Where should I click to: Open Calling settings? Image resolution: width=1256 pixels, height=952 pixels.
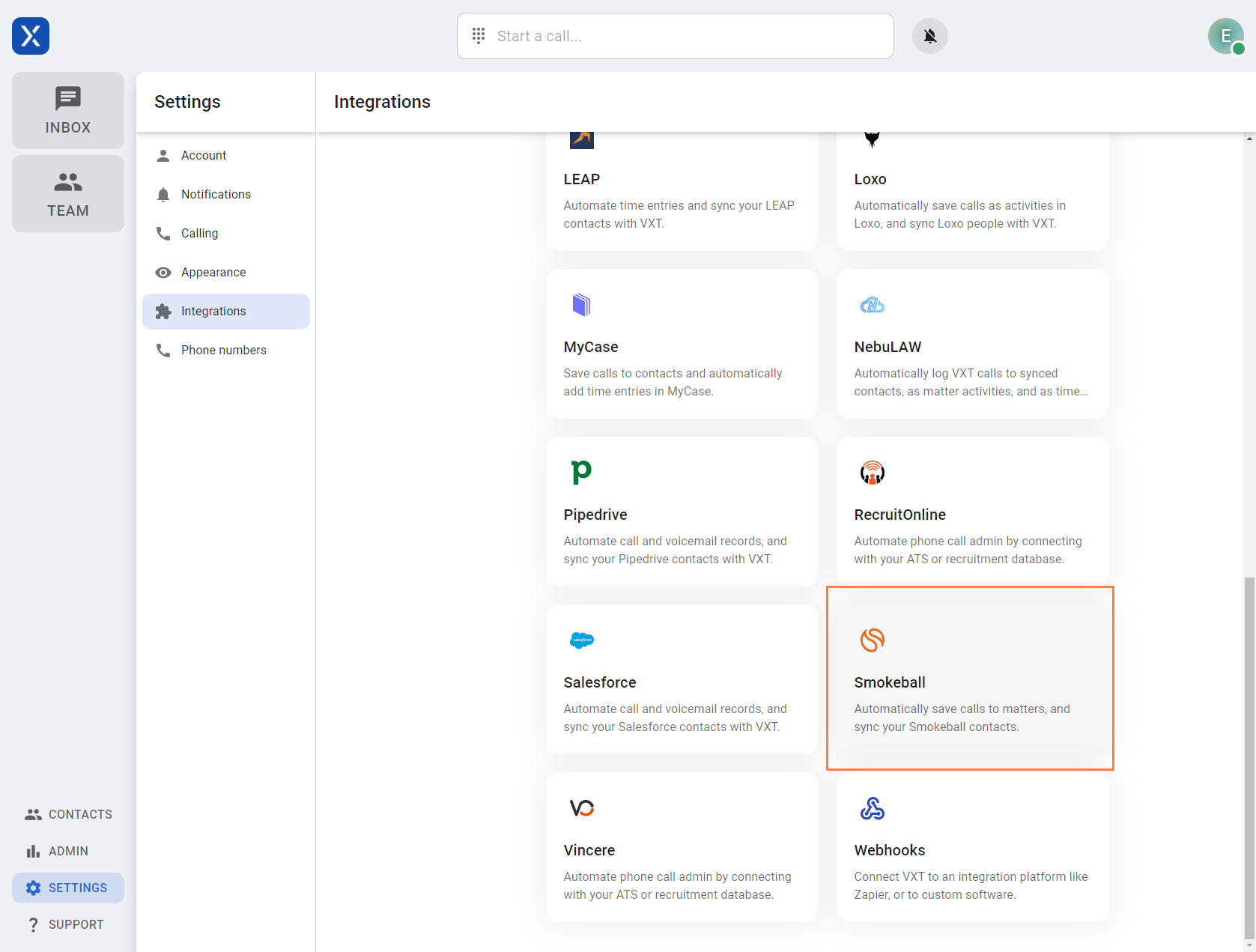tap(226, 234)
